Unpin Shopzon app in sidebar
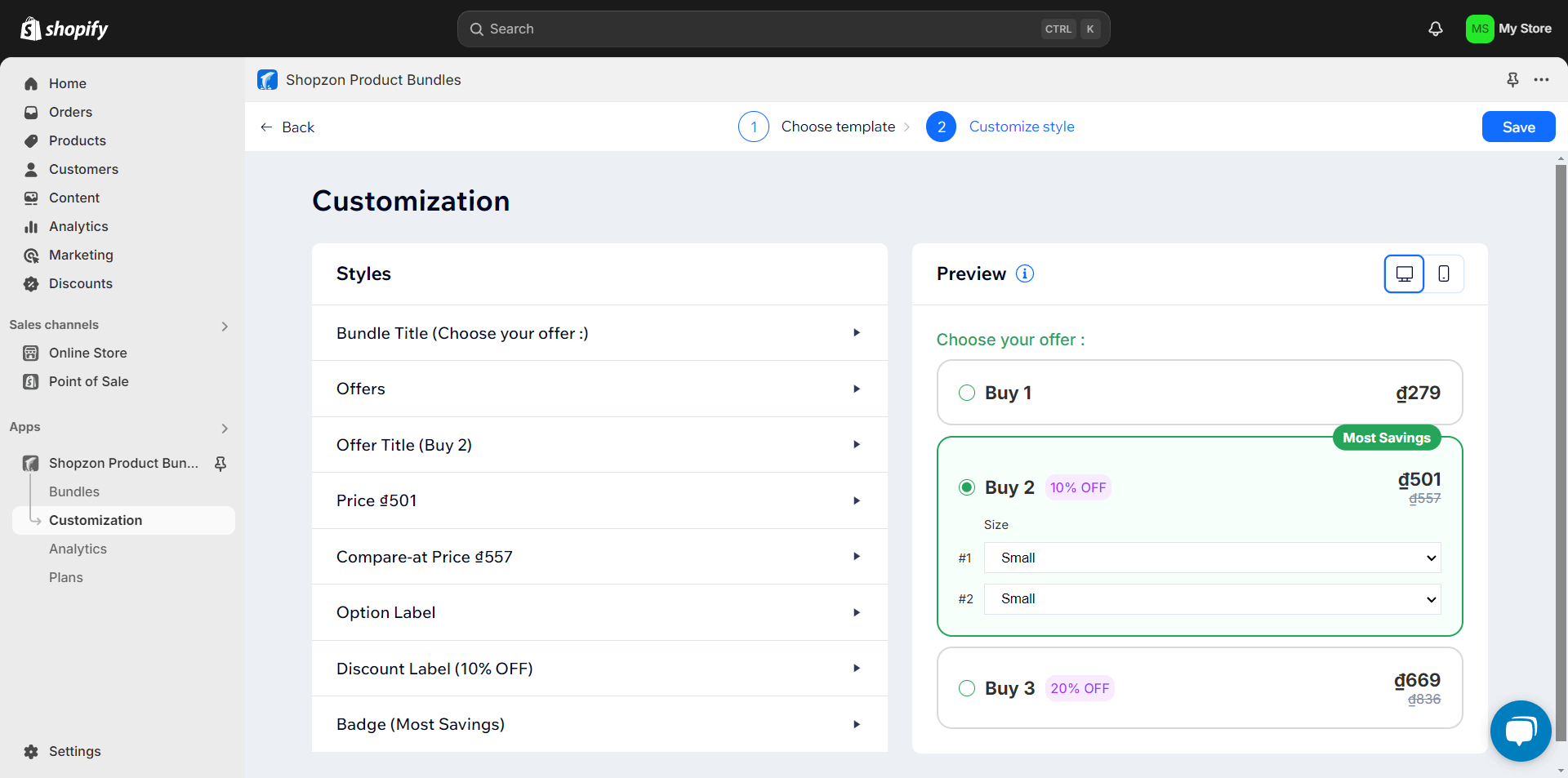The width and height of the screenshot is (1568, 778). pyautogui.click(x=220, y=463)
